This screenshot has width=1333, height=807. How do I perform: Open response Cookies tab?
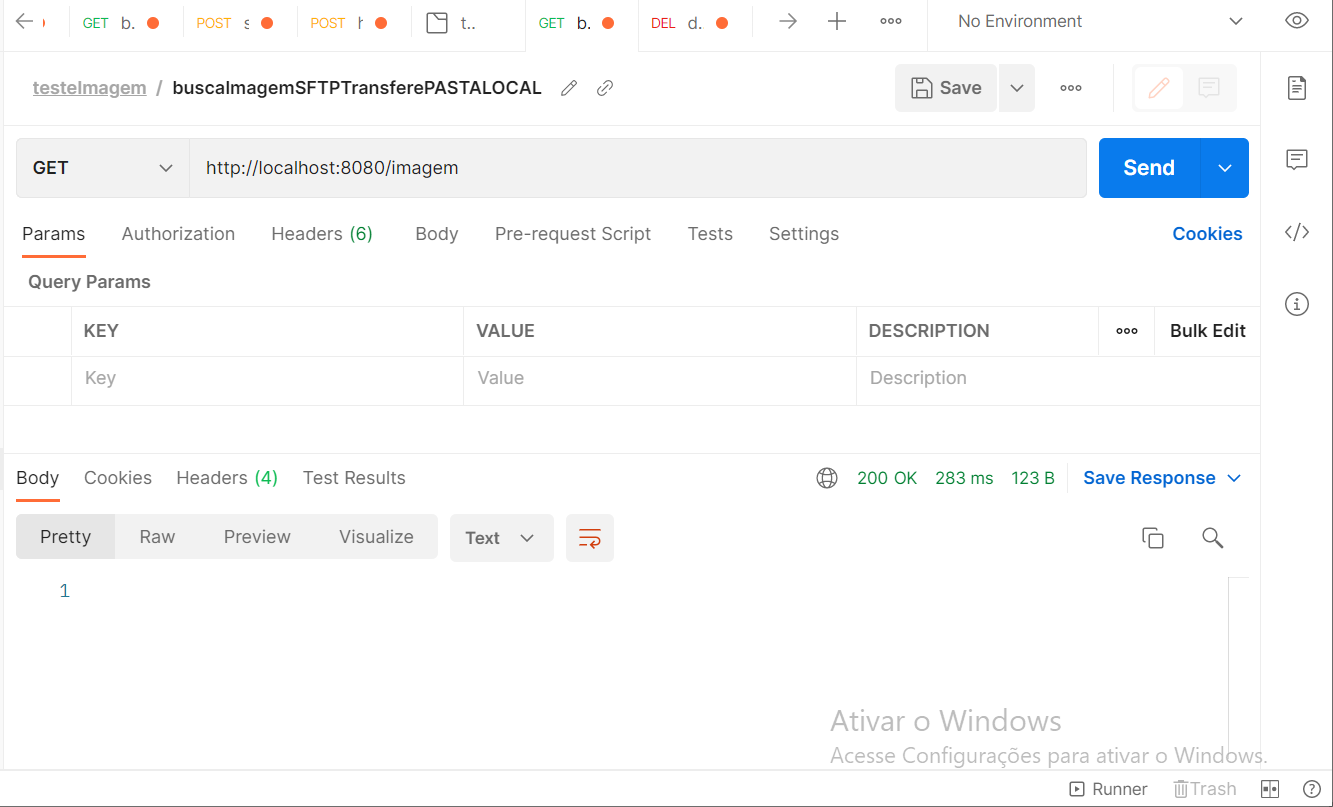118,478
